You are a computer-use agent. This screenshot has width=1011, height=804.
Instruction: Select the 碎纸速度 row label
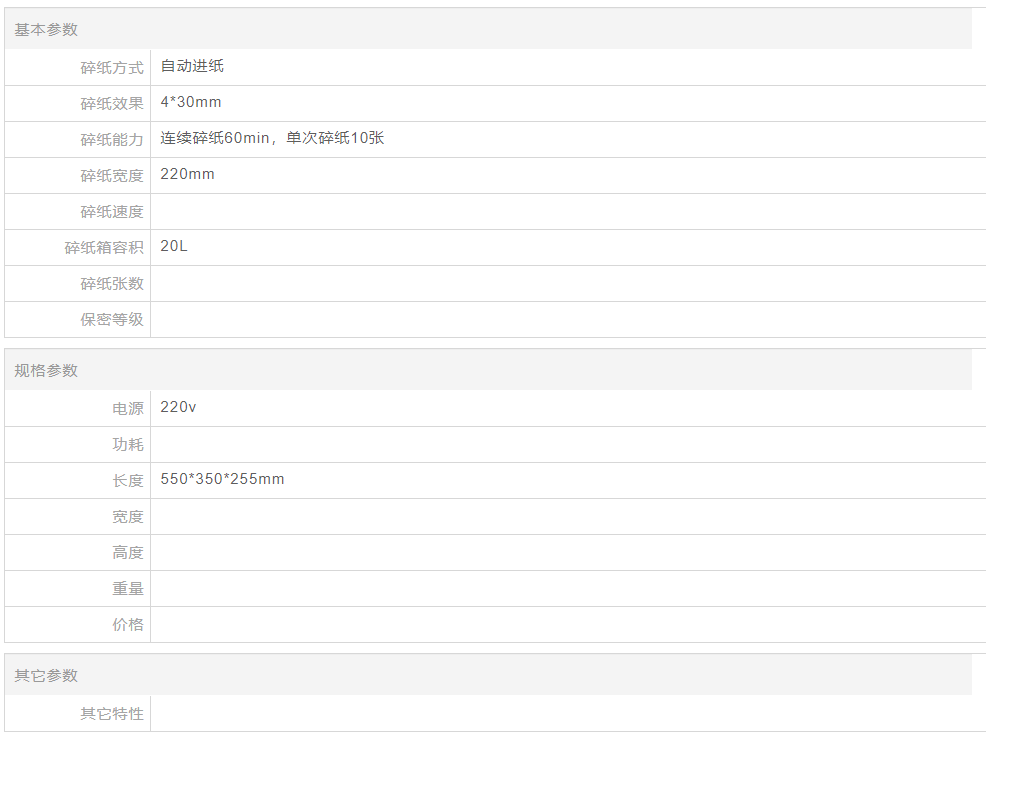tap(112, 212)
